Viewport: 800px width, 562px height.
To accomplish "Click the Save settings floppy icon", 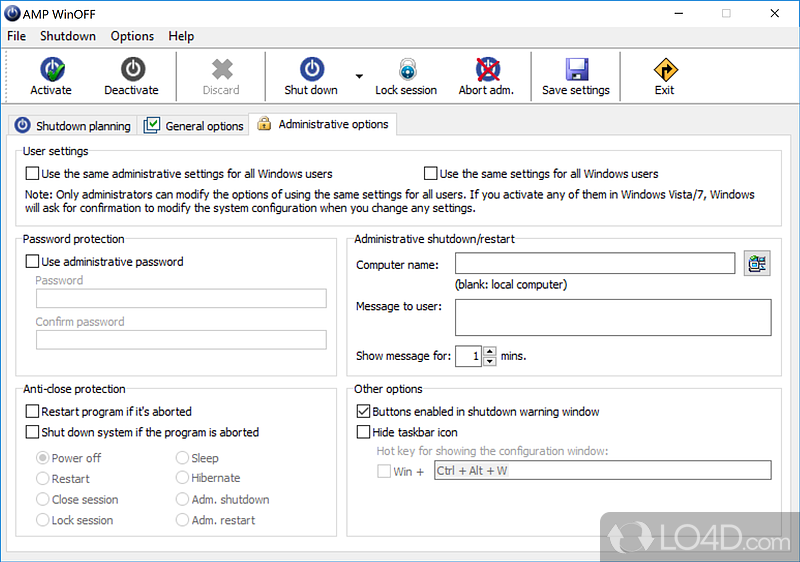I will click(x=576, y=69).
